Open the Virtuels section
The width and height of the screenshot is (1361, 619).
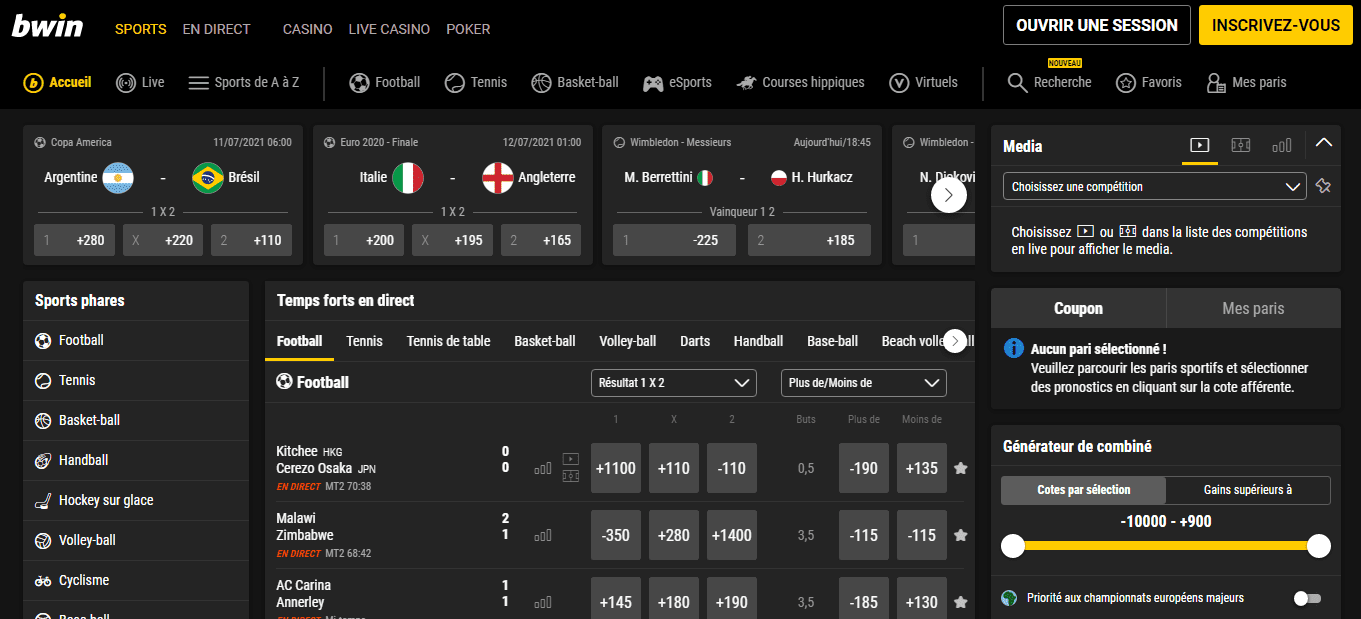[923, 83]
